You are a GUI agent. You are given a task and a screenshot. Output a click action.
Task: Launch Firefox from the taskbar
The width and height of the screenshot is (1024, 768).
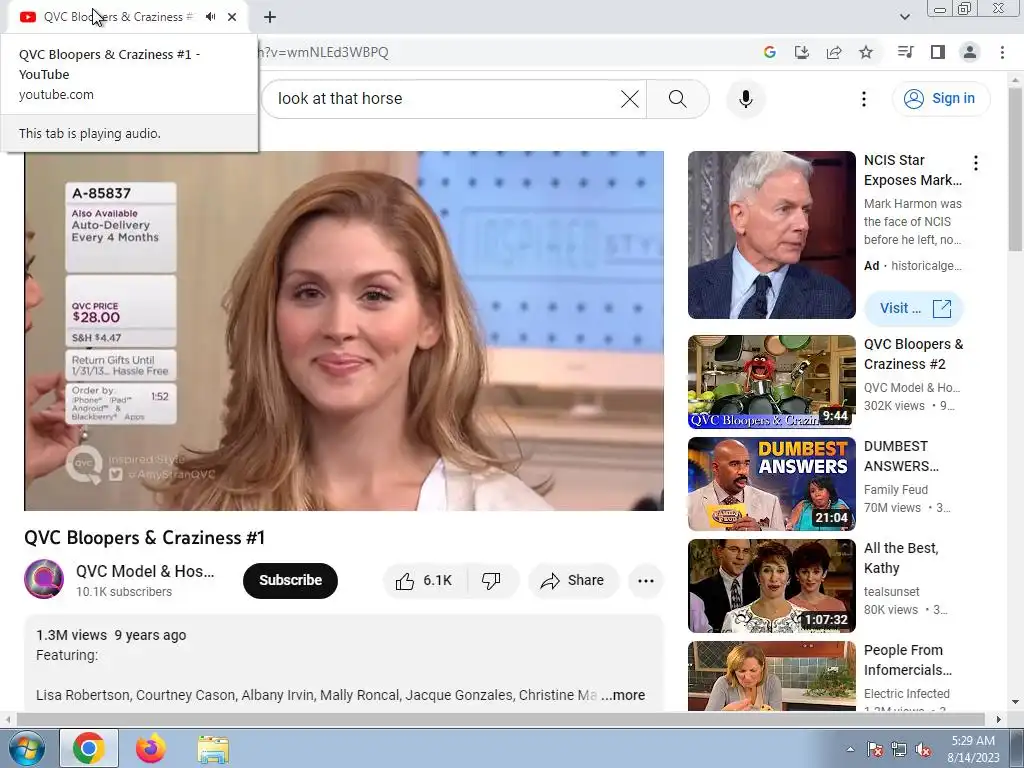coord(151,748)
